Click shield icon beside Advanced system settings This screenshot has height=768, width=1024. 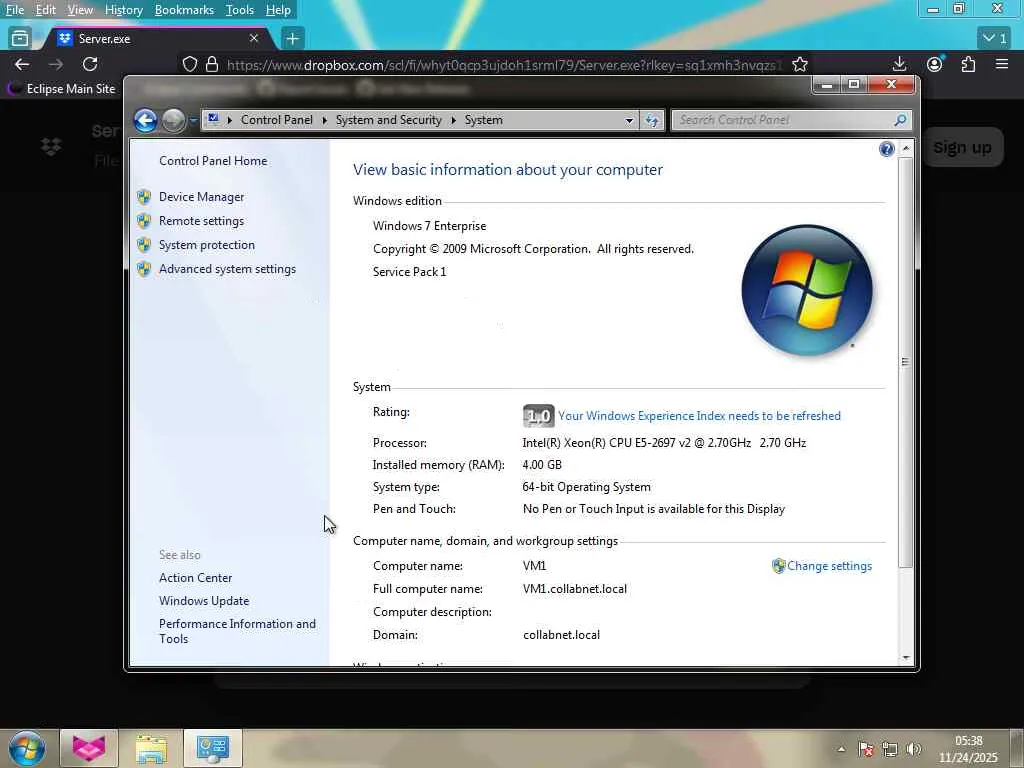pos(144,269)
